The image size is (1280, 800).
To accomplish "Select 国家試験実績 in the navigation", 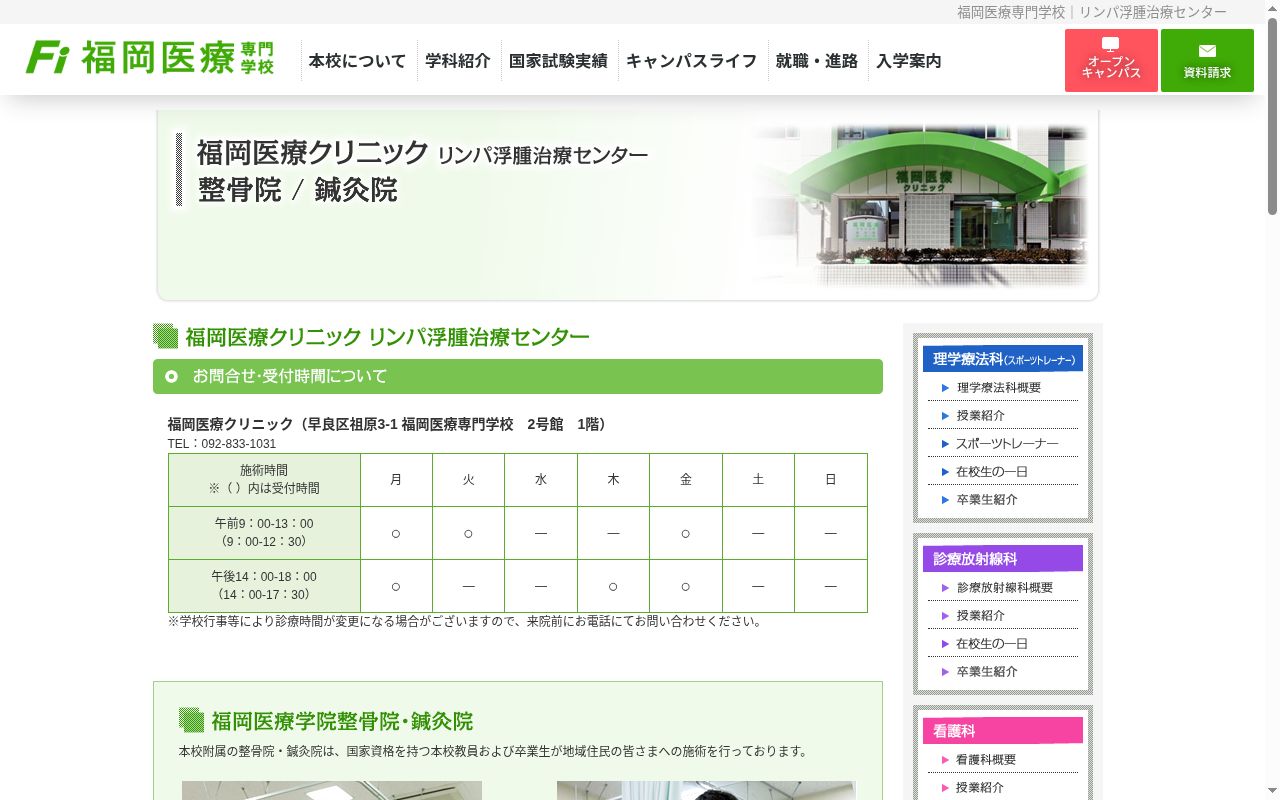I will click(x=558, y=61).
